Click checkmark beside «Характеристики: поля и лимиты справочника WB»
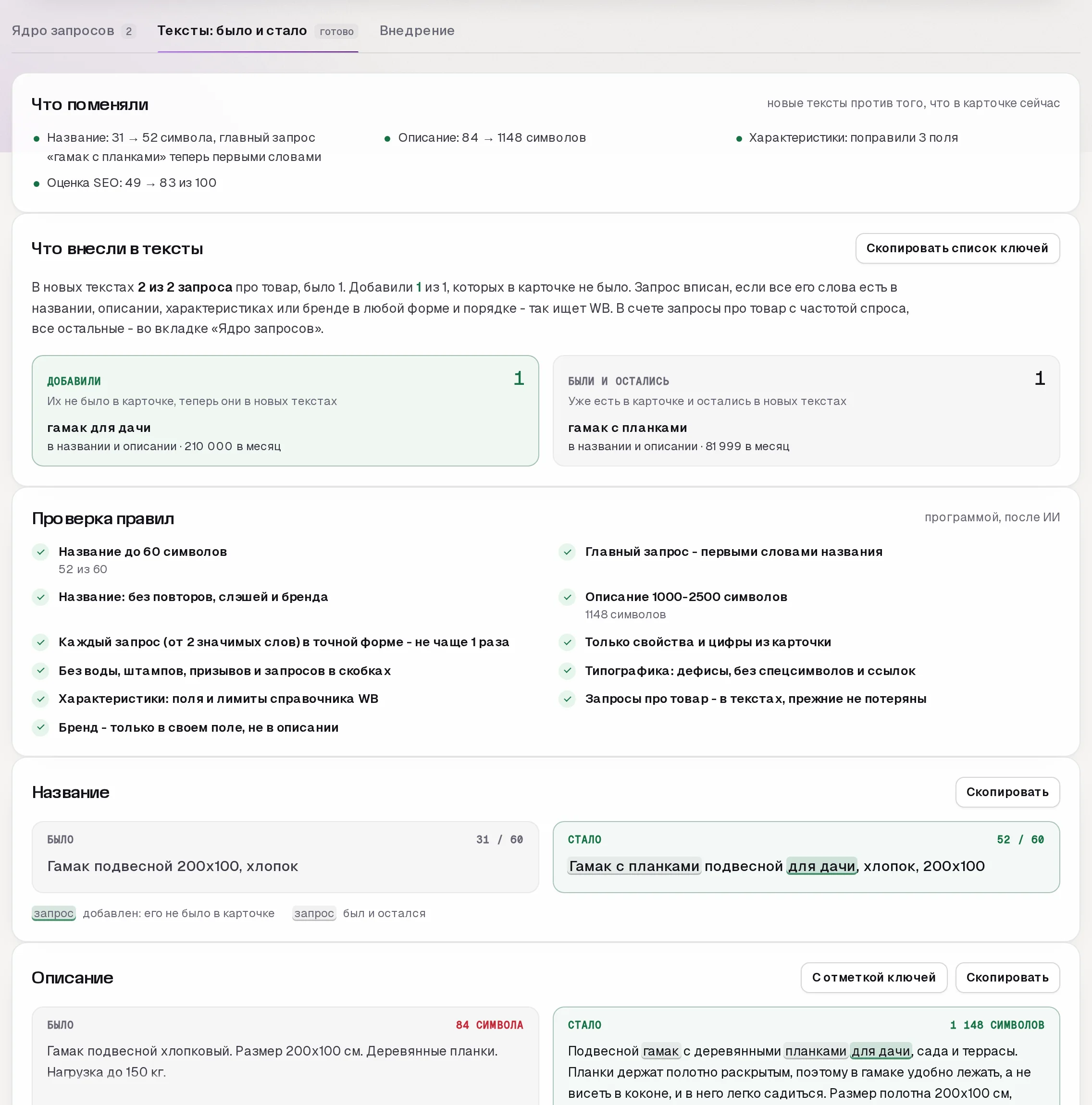 pyautogui.click(x=41, y=699)
